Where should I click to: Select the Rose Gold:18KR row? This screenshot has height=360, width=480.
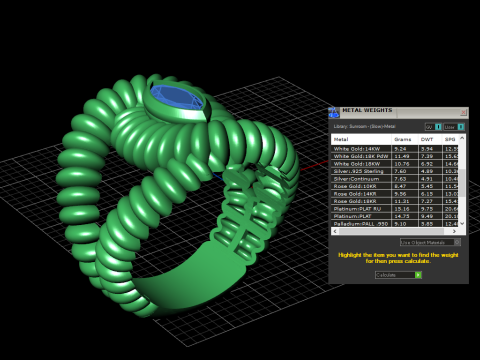[395, 201]
